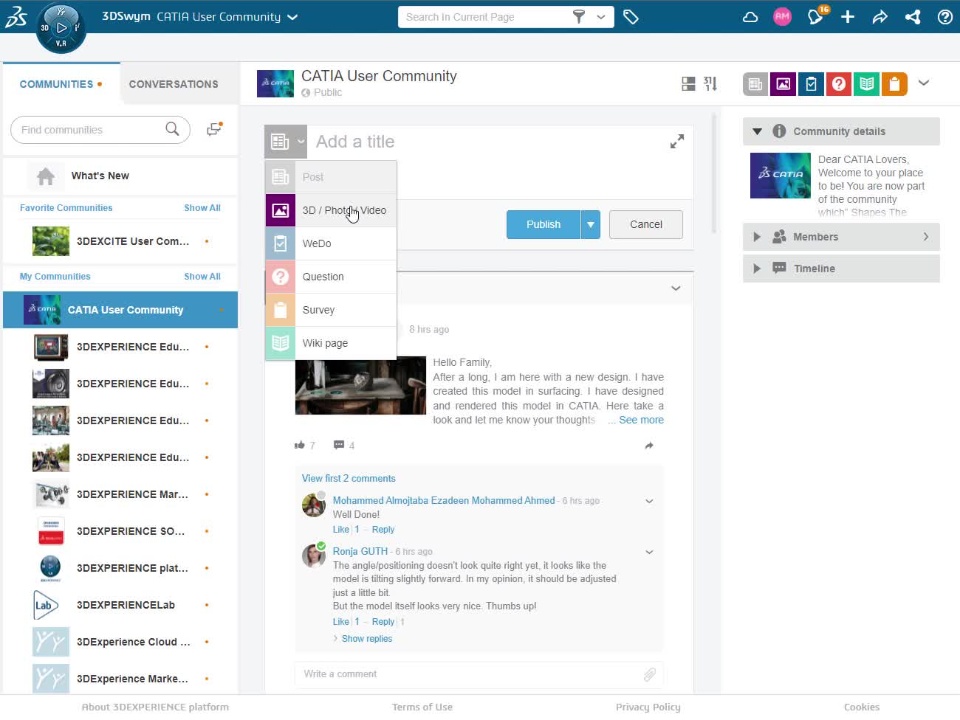
Task: Choose WeDo from the menu
Action: click(x=331, y=243)
